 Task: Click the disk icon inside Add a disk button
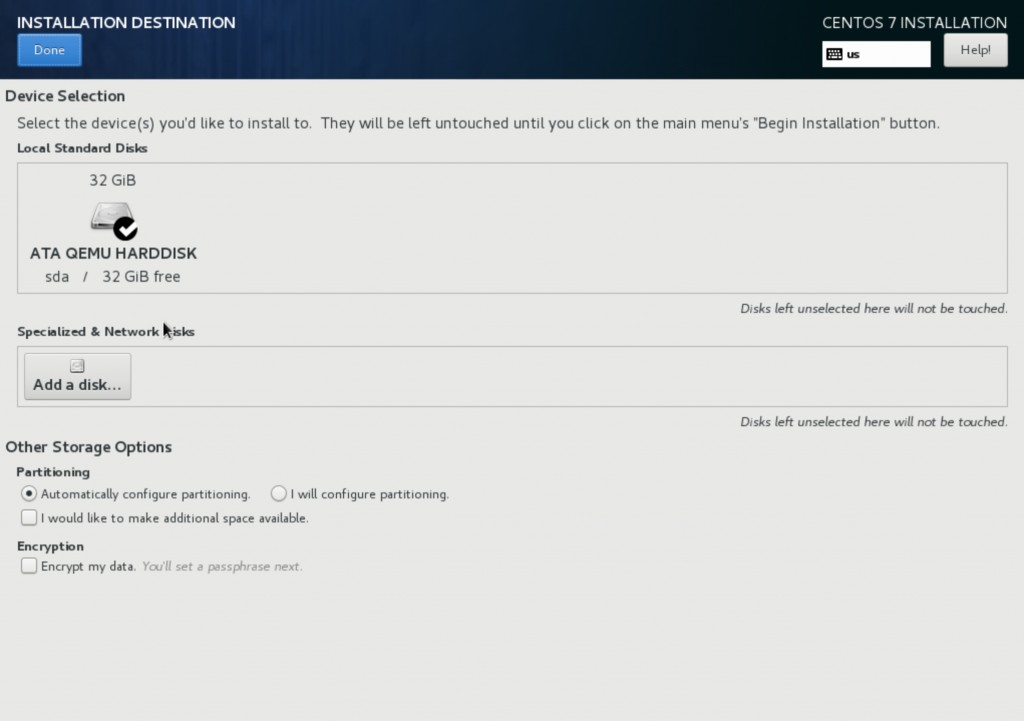75,364
